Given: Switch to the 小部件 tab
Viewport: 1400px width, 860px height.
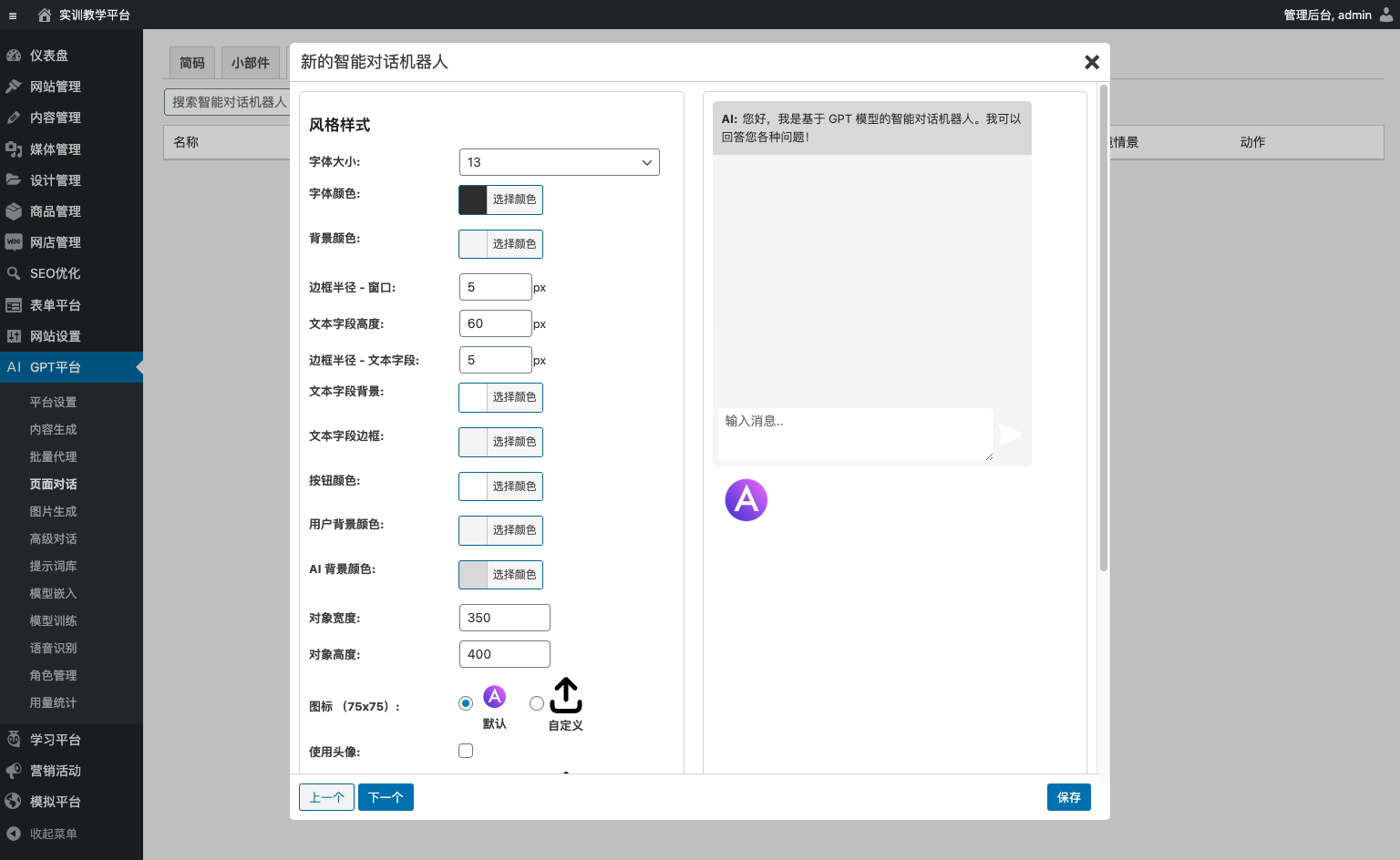Looking at the screenshot, I should point(251,63).
